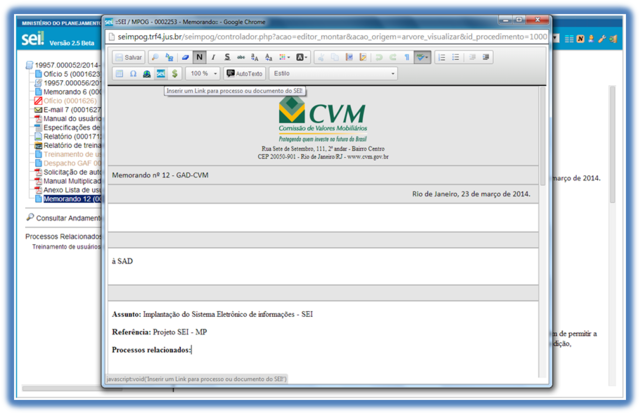Click the green dollar sign icon
640x414 pixels.
pyautogui.click(x=175, y=74)
